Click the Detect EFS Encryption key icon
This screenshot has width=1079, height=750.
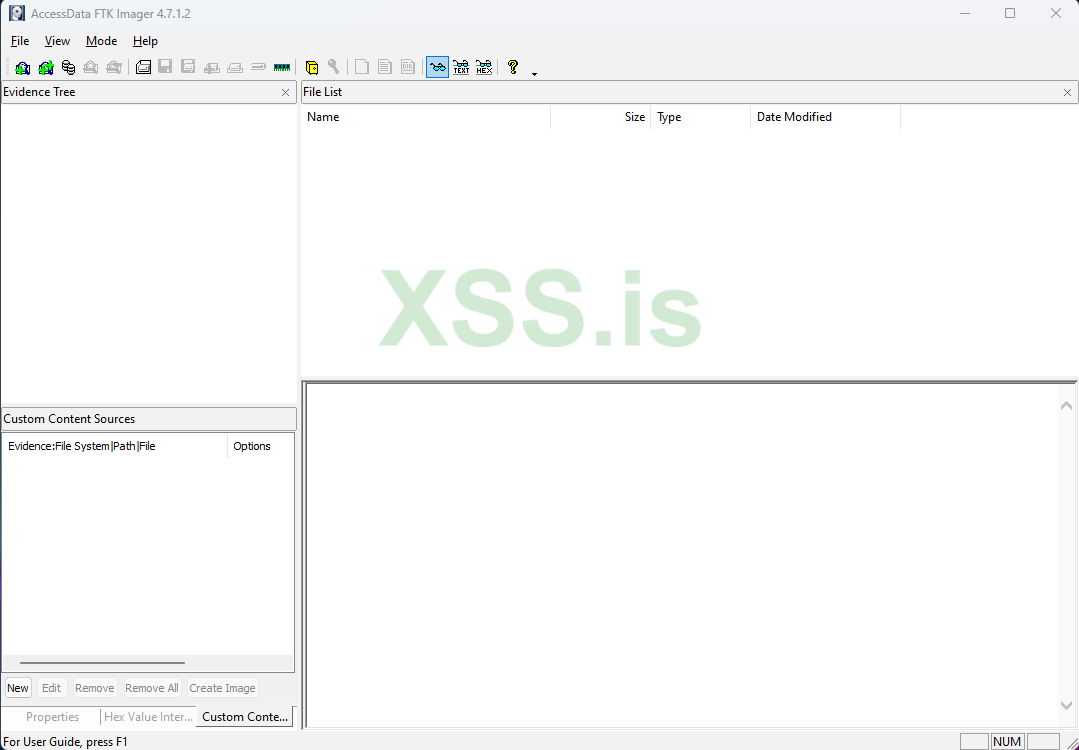click(x=334, y=67)
